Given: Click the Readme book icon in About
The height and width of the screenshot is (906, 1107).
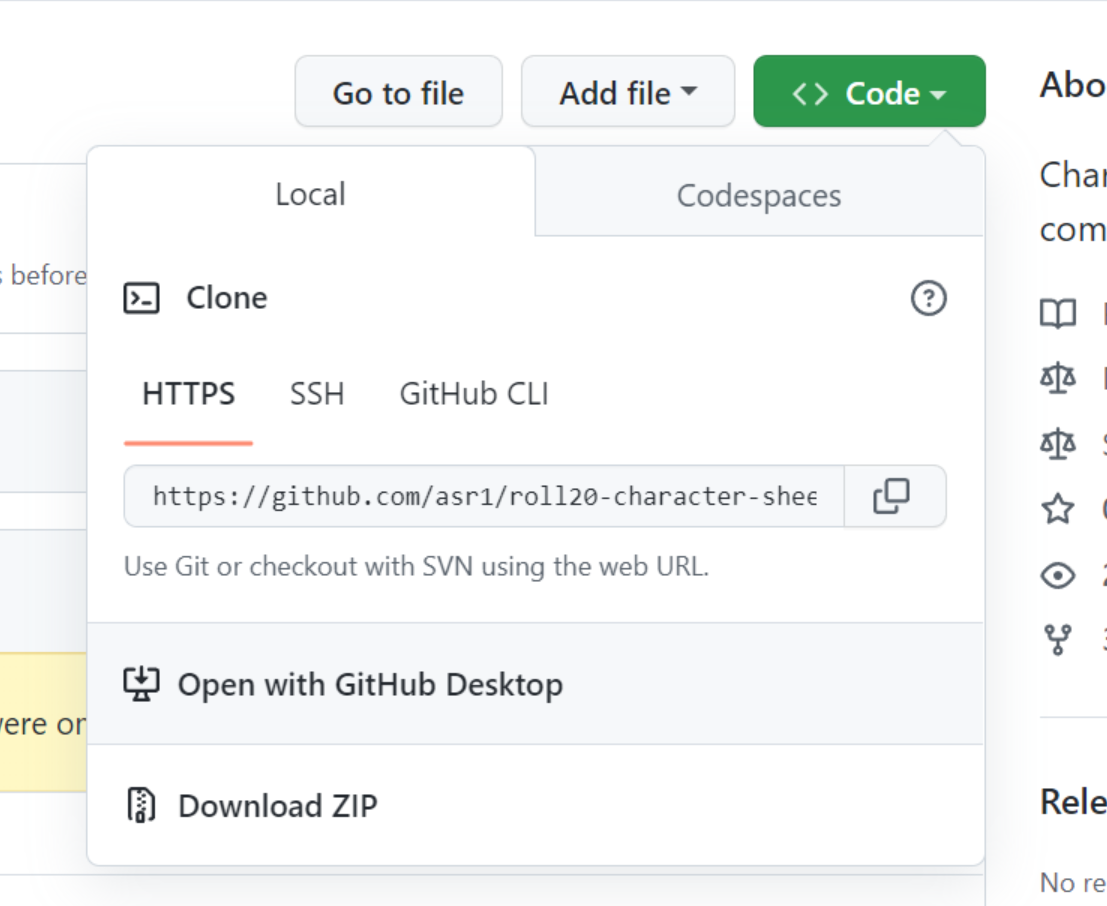Looking at the screenshot, I should click(x=1058, y=314).
